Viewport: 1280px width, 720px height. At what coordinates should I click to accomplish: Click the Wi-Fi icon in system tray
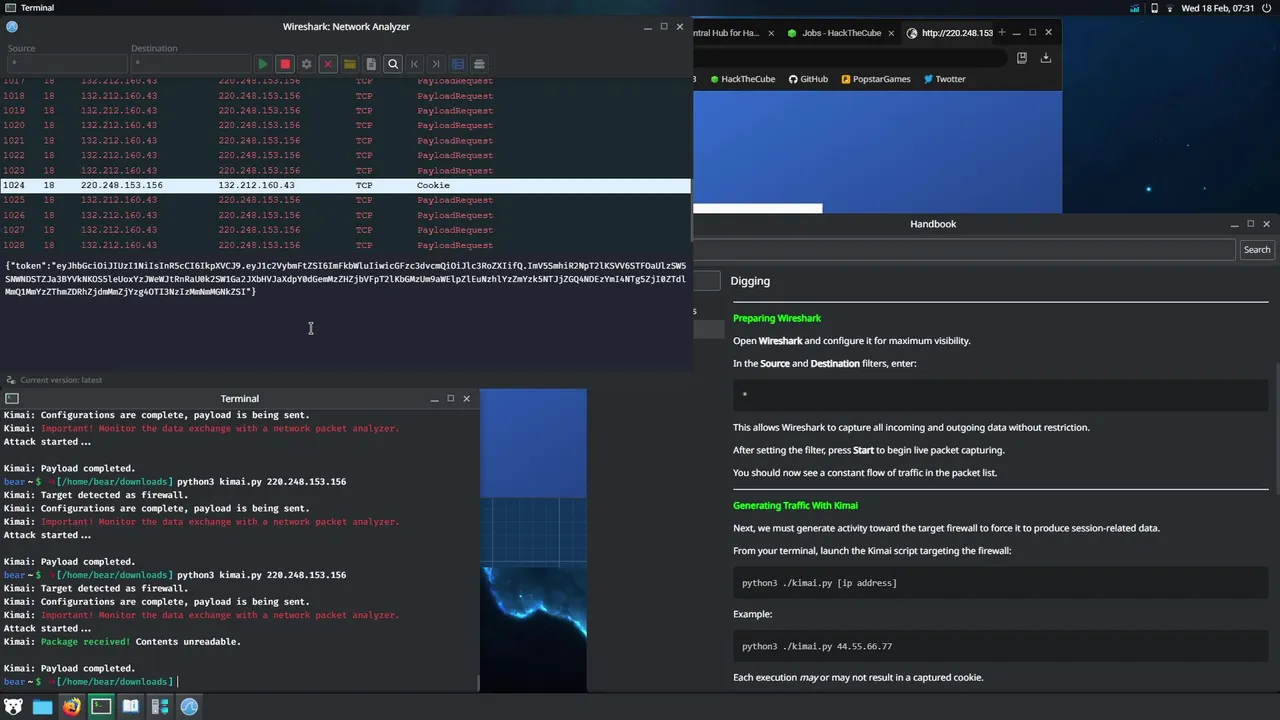coord(1171,8)
